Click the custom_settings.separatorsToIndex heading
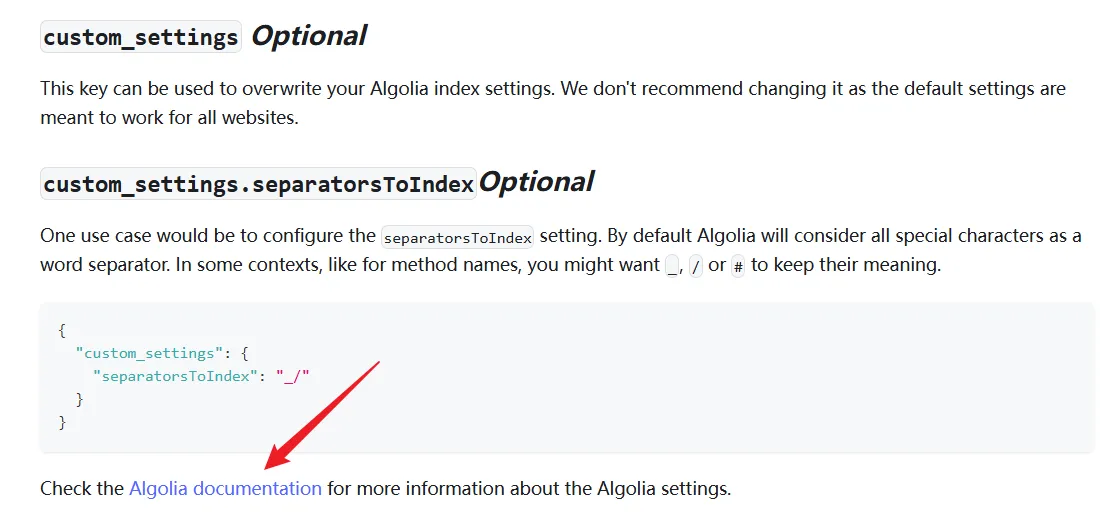 coord(258,184)
